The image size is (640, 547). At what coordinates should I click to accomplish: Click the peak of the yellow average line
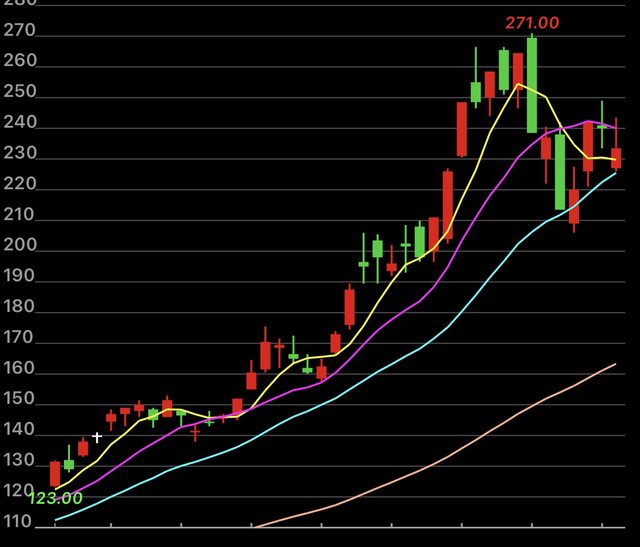(518, 85)
